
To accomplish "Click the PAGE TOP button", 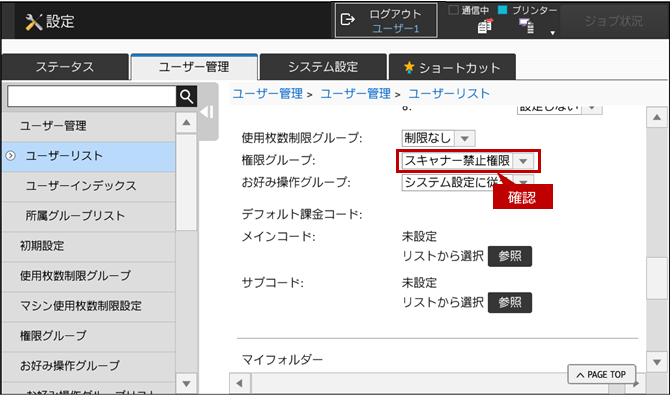I will [x=602, y=375].
